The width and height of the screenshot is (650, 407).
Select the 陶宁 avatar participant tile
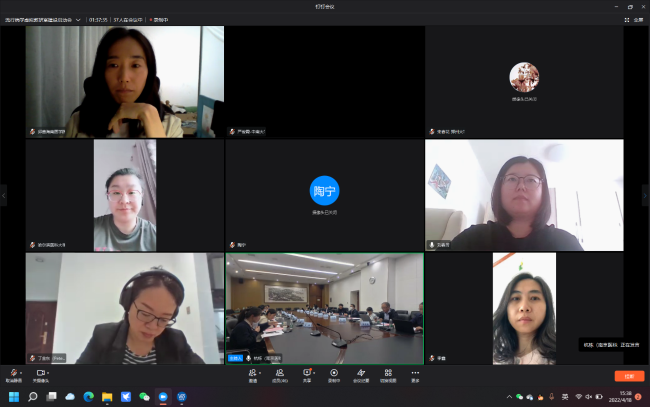[x=324, y=194]
